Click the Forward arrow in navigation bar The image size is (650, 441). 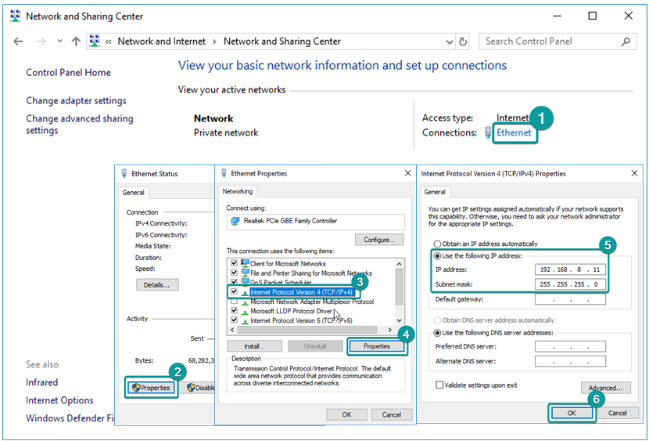pos(41,41)
